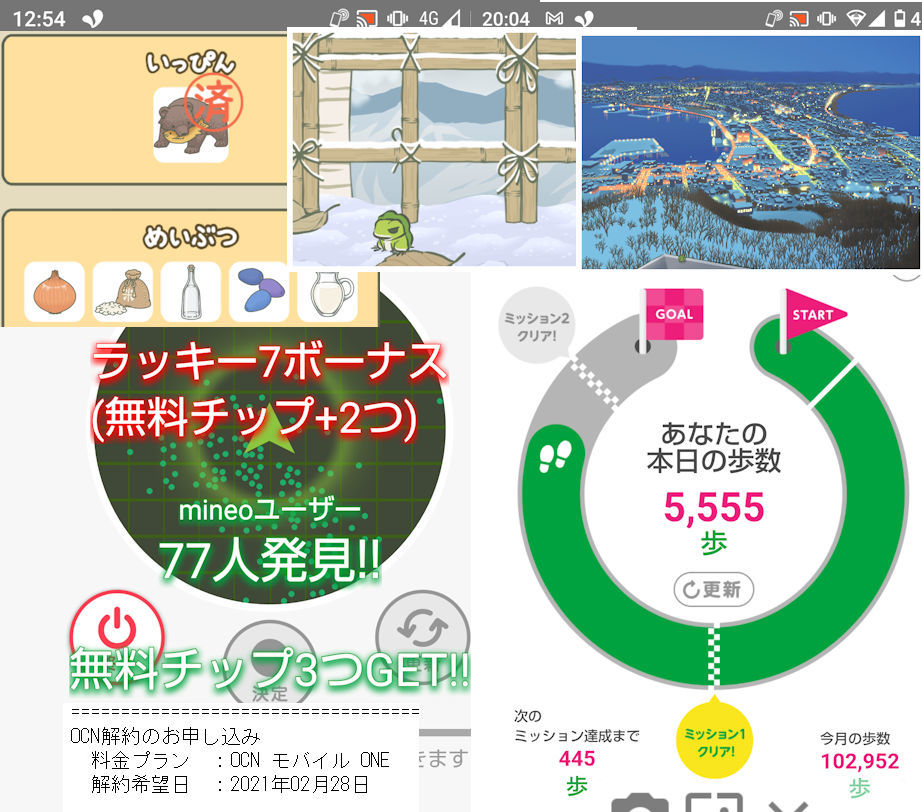Tap the onion specialty item
The height and width of the screenshot is (812, 922).
point(54,292)
